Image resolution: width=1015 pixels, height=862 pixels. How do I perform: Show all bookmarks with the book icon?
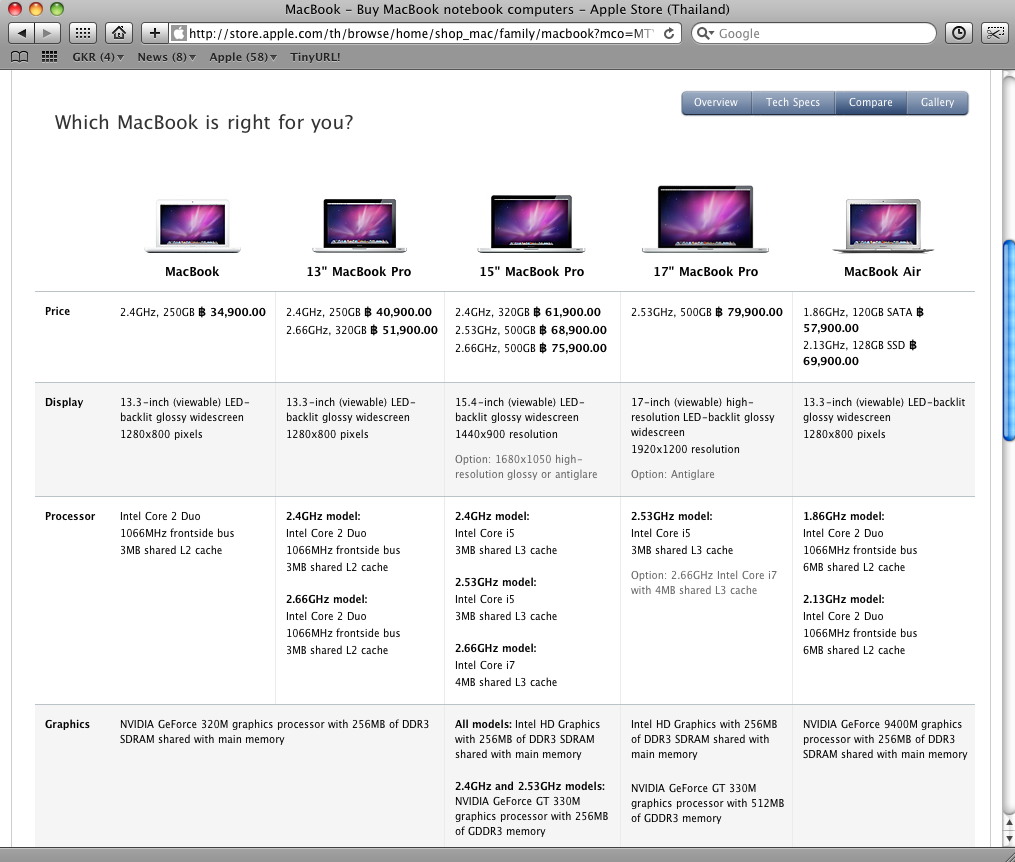[20, 57]
